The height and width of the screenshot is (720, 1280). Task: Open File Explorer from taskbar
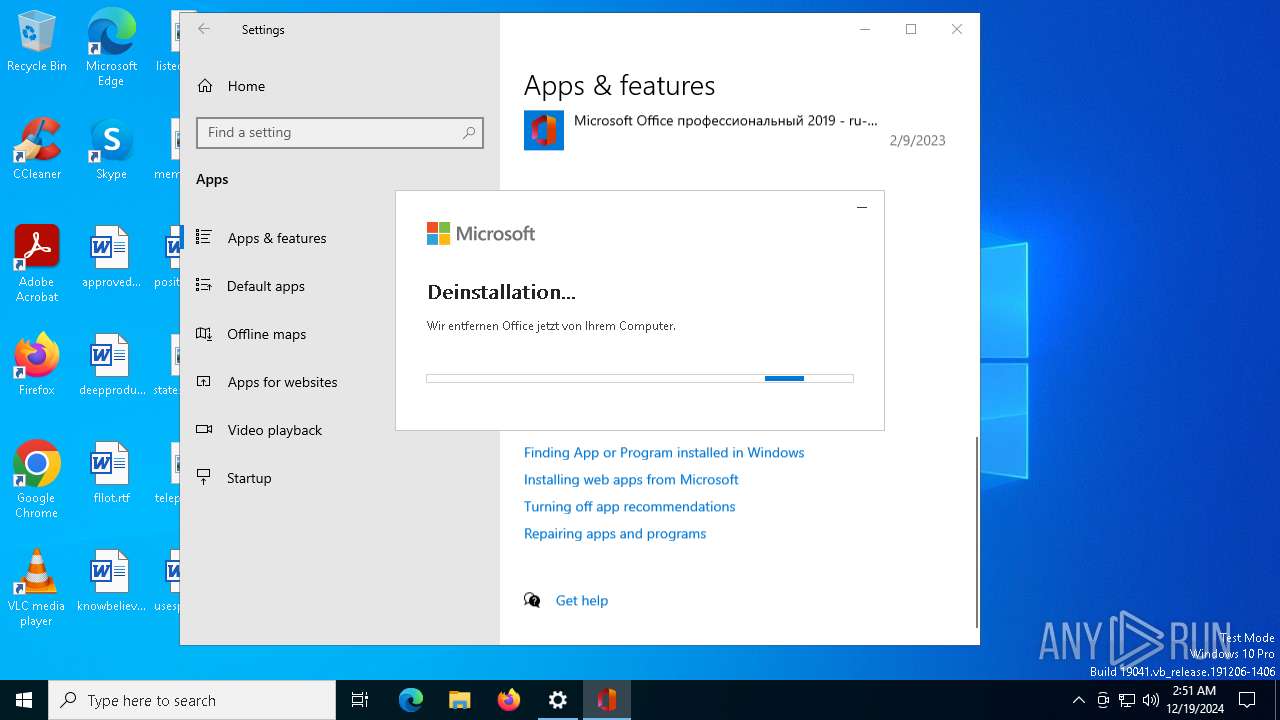[x=460, y=700]
